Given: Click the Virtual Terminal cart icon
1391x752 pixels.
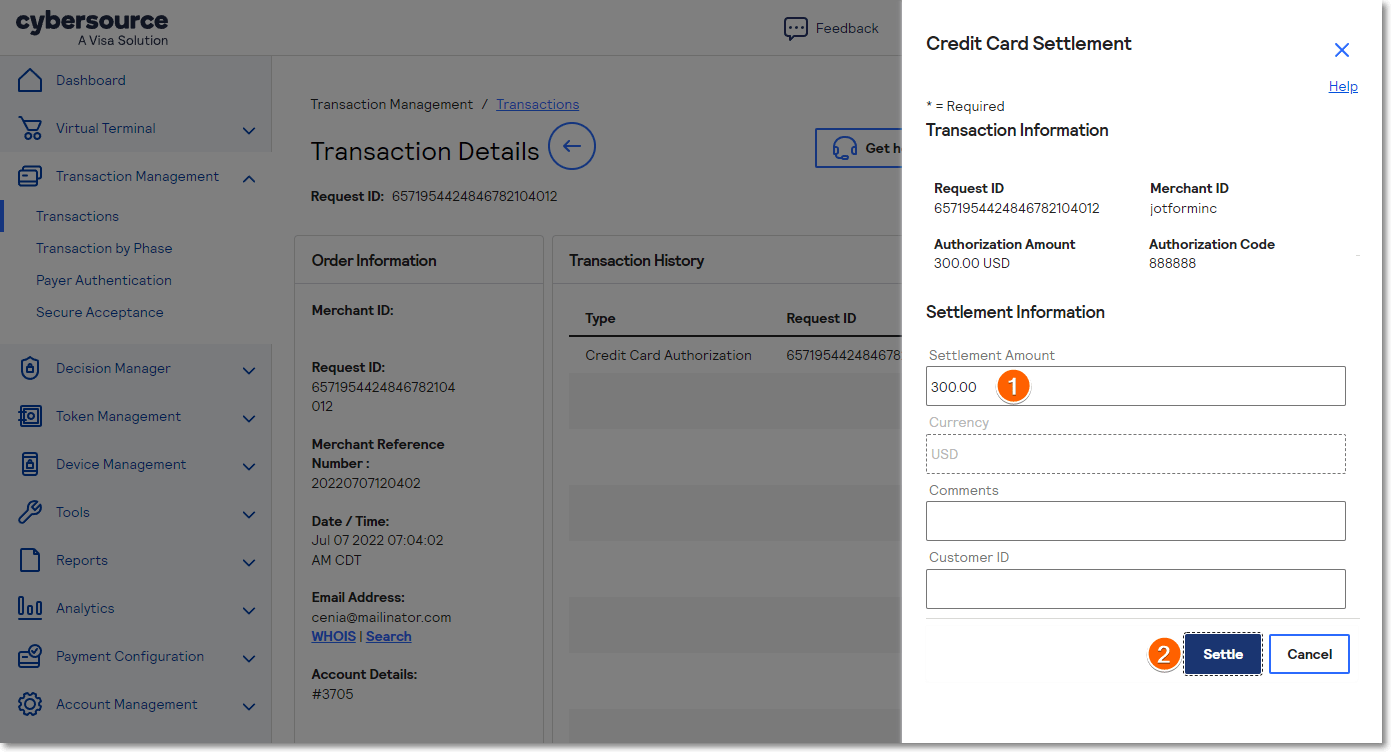Looking at the screenshot, I should point(30,128).
